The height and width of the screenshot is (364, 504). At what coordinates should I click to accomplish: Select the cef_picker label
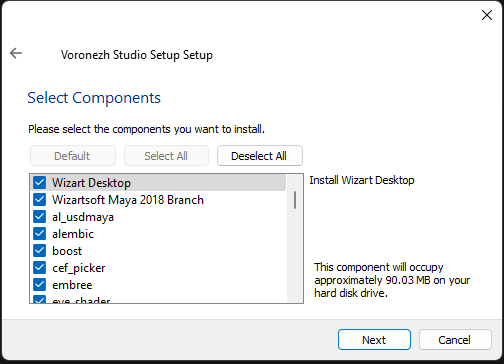coord(78,268)
